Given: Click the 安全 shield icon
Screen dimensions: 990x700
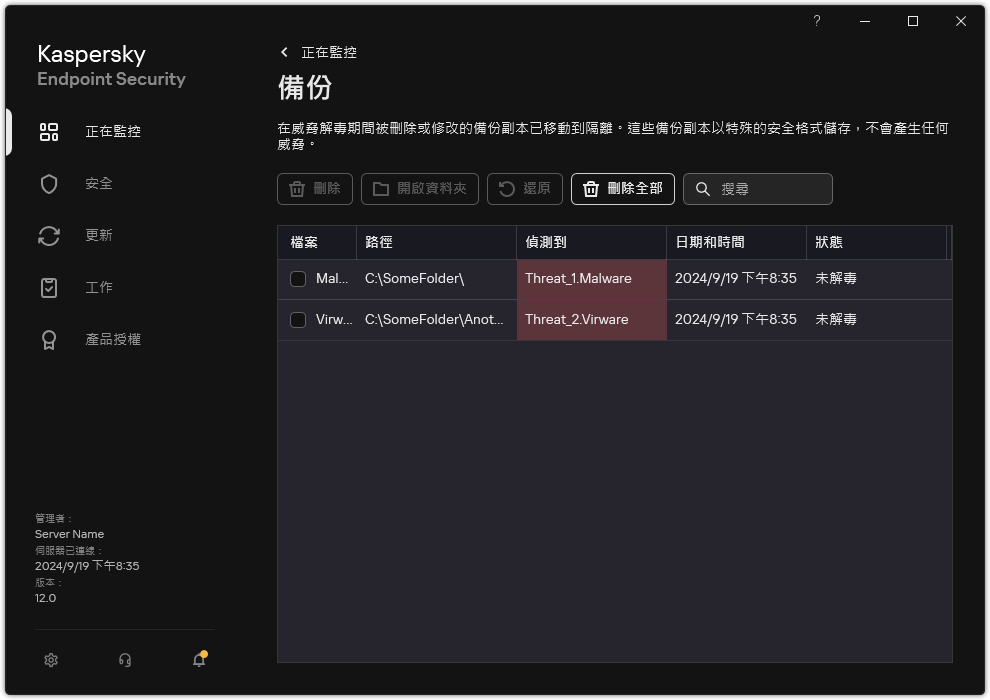Looking at the screenshot, I should 48,183.
